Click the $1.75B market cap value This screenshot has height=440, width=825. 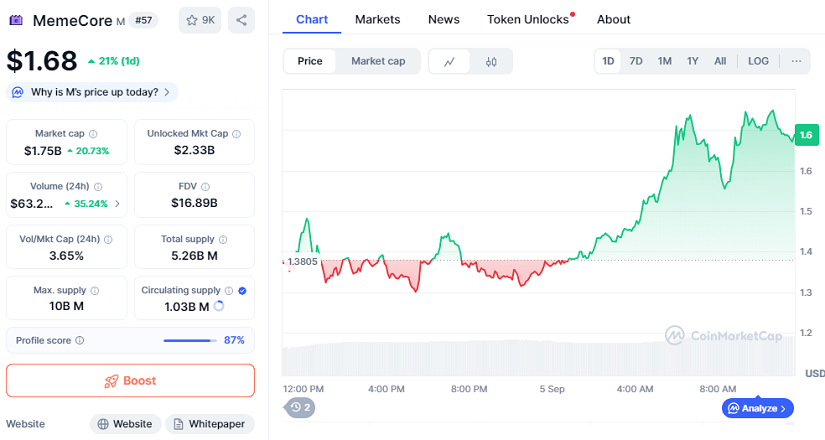[43, 151]
